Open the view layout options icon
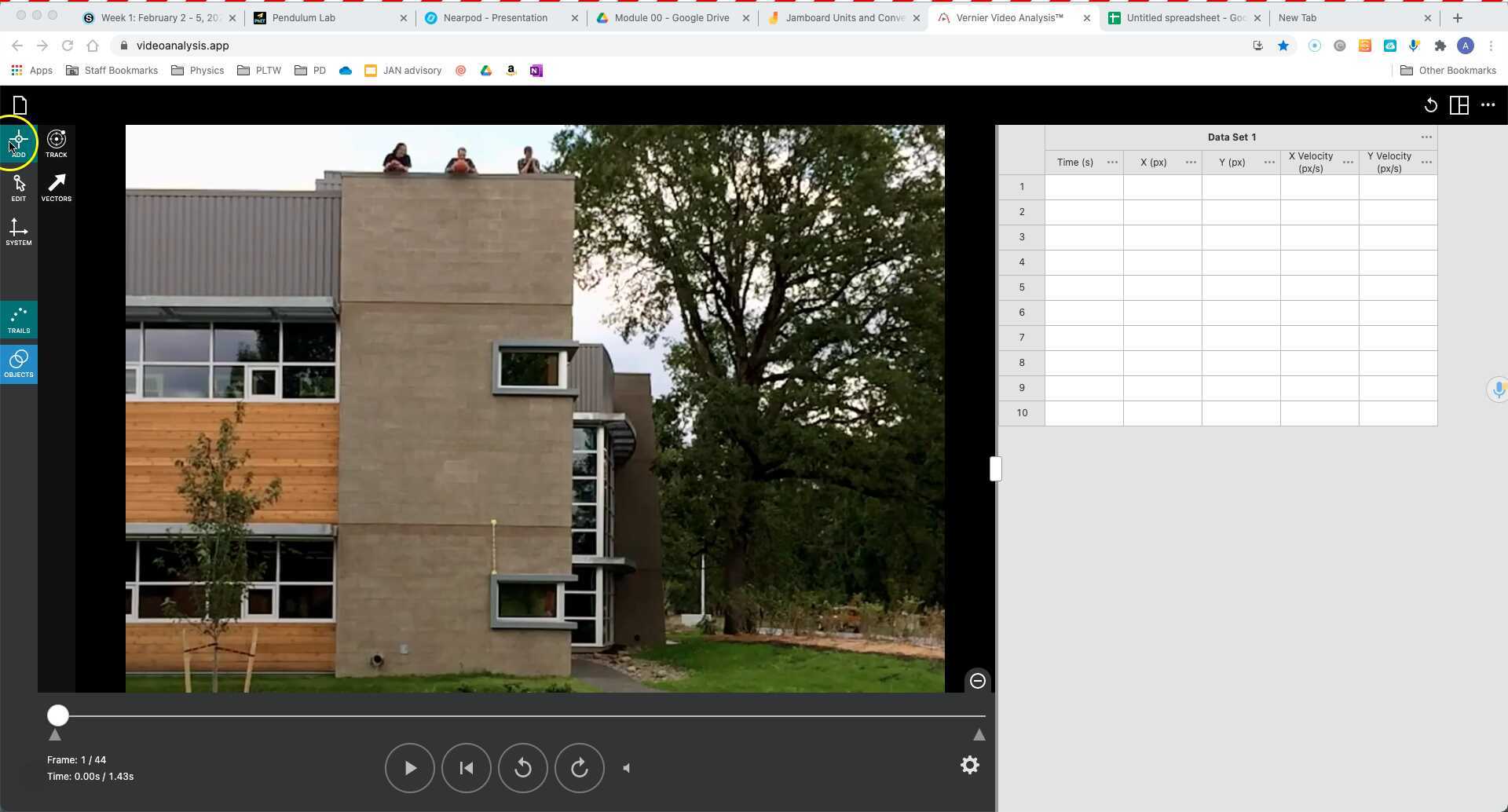 coord(1459,105)
